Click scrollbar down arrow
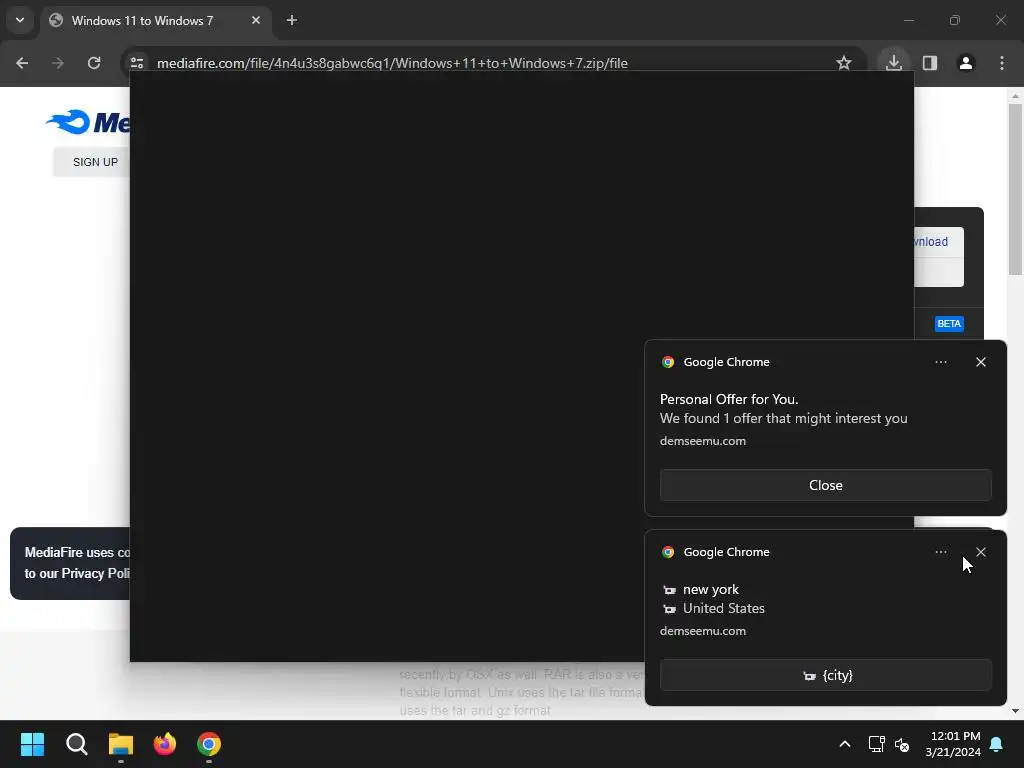This screenshot has width=1024, height=768. pos(1015,711)
